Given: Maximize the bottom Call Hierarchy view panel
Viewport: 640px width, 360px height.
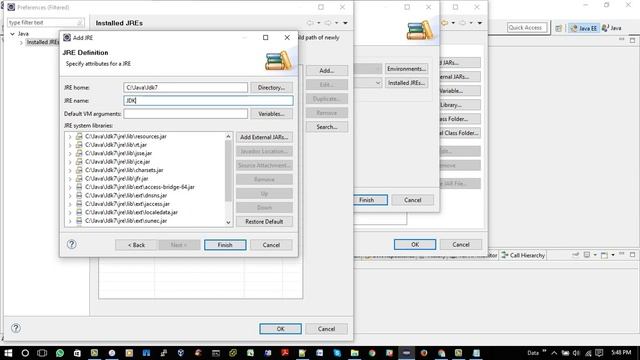Looking at the screenshot, I should [632, 255].
